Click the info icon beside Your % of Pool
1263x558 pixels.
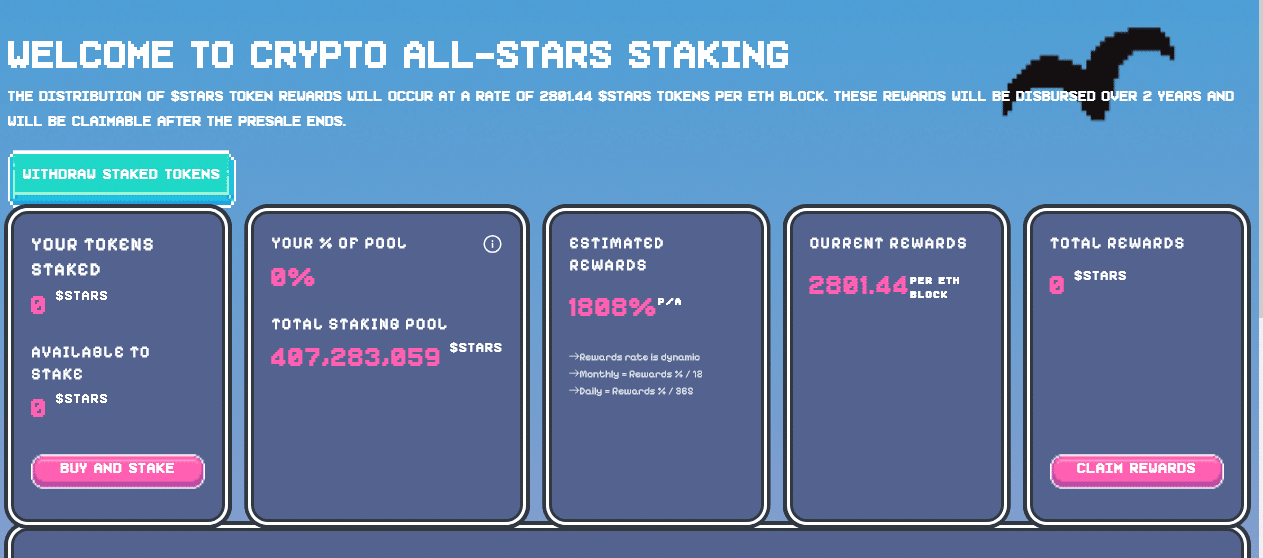click(x=492, y=244)
